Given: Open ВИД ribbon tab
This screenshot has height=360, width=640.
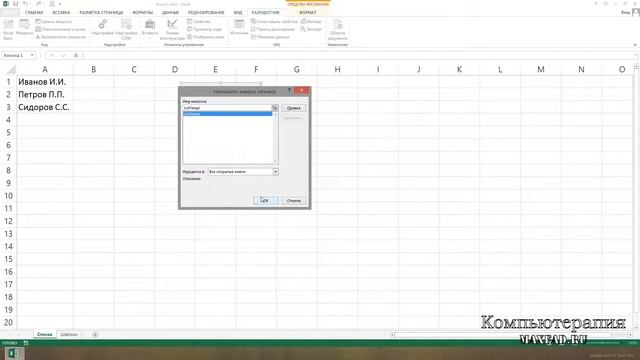Looking at the screenshot, I should point(238,13).
